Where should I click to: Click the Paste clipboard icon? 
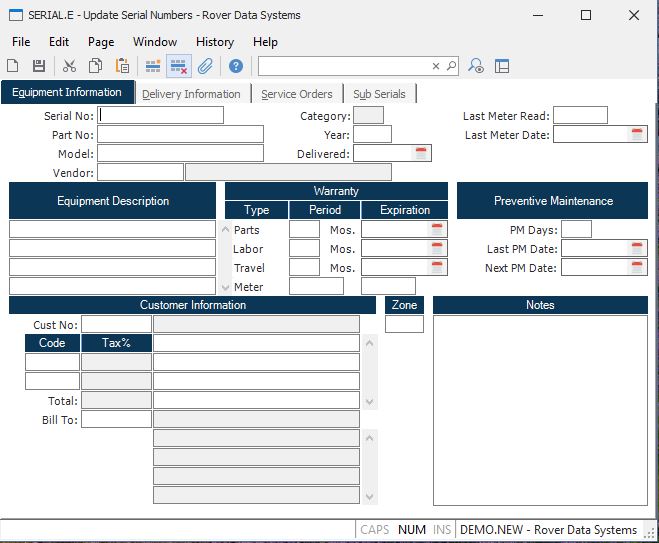point(122,66)
